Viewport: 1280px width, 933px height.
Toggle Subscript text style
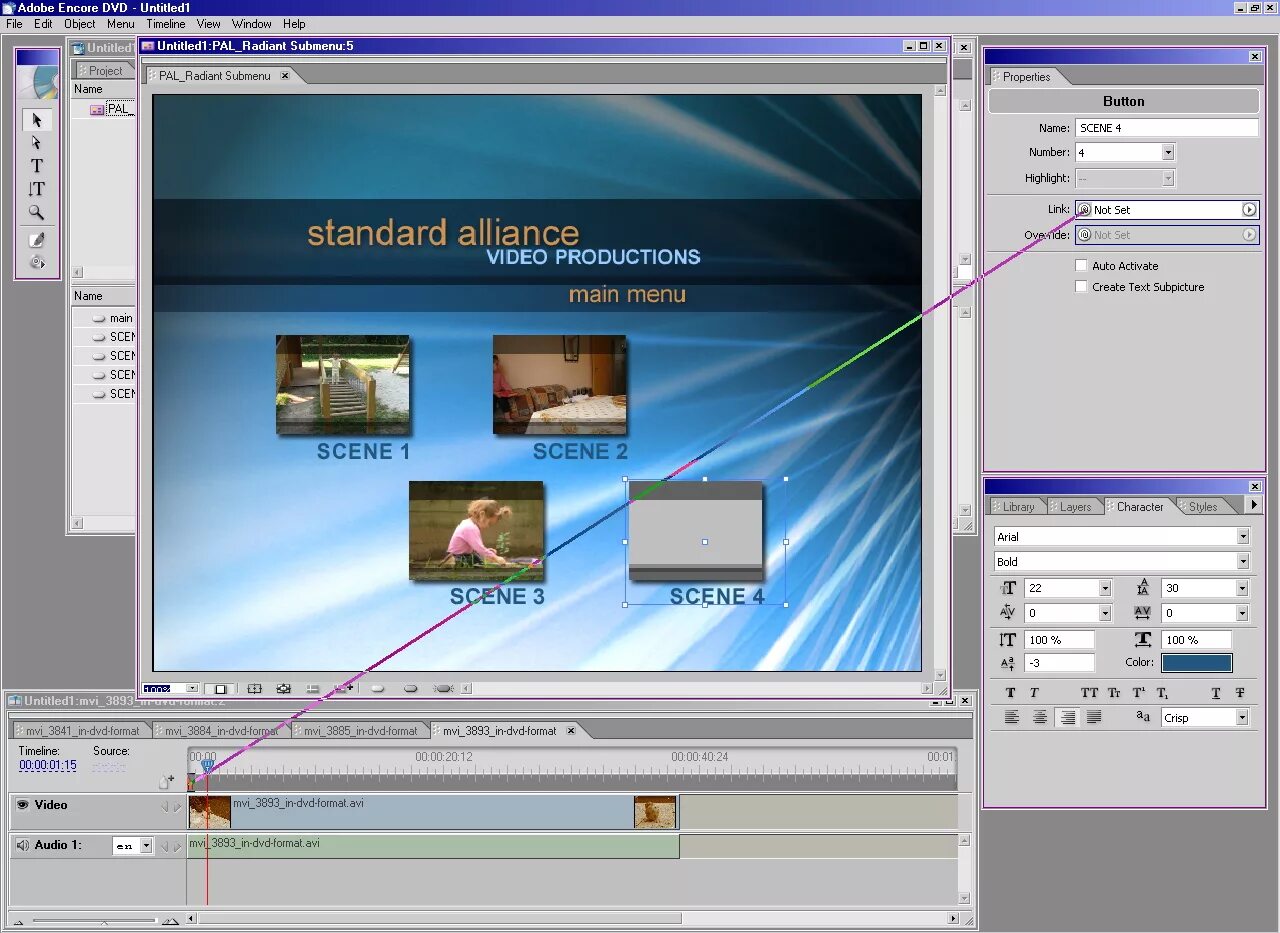click(x=1163, y=692)
